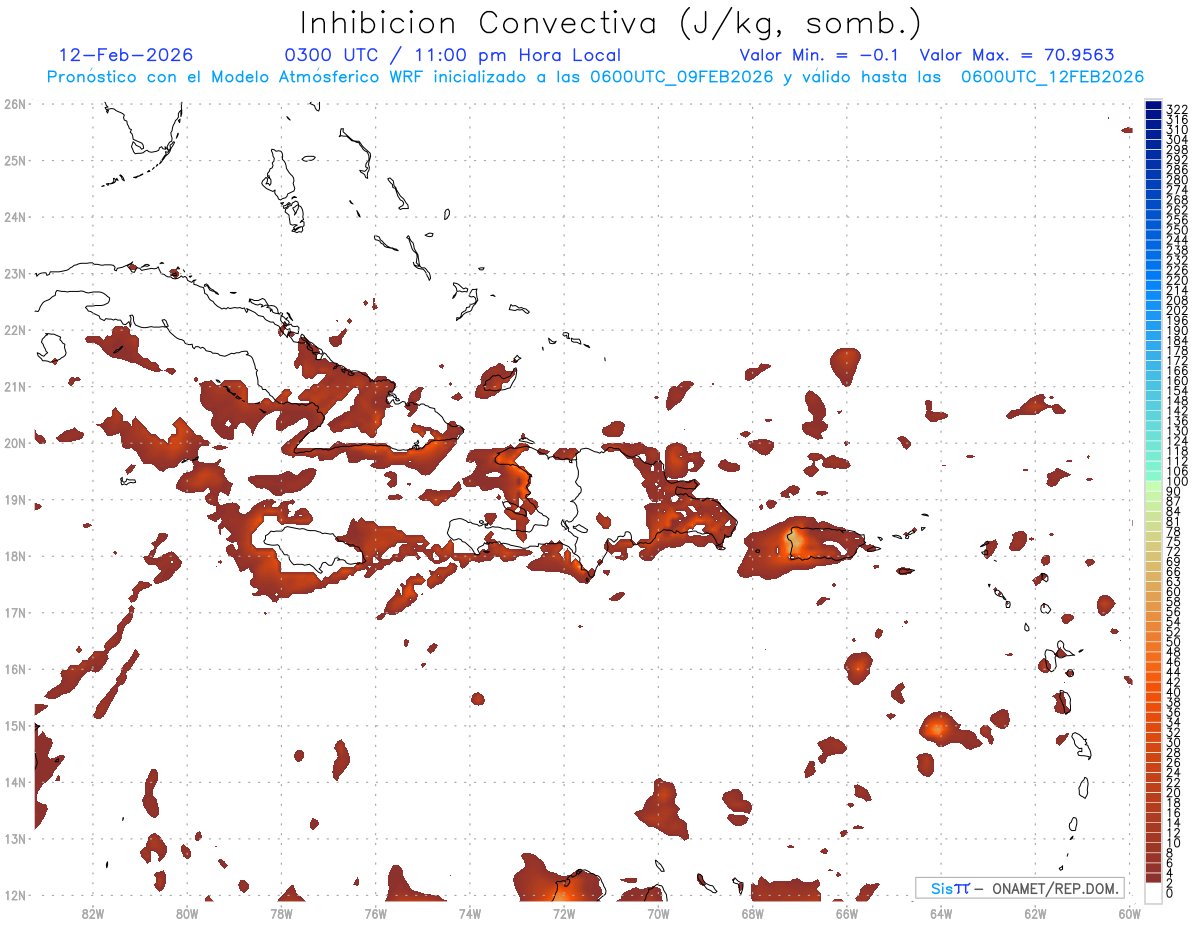Click the 74W longitude label
Screen dimensions: 1200x927
[469, 913]
